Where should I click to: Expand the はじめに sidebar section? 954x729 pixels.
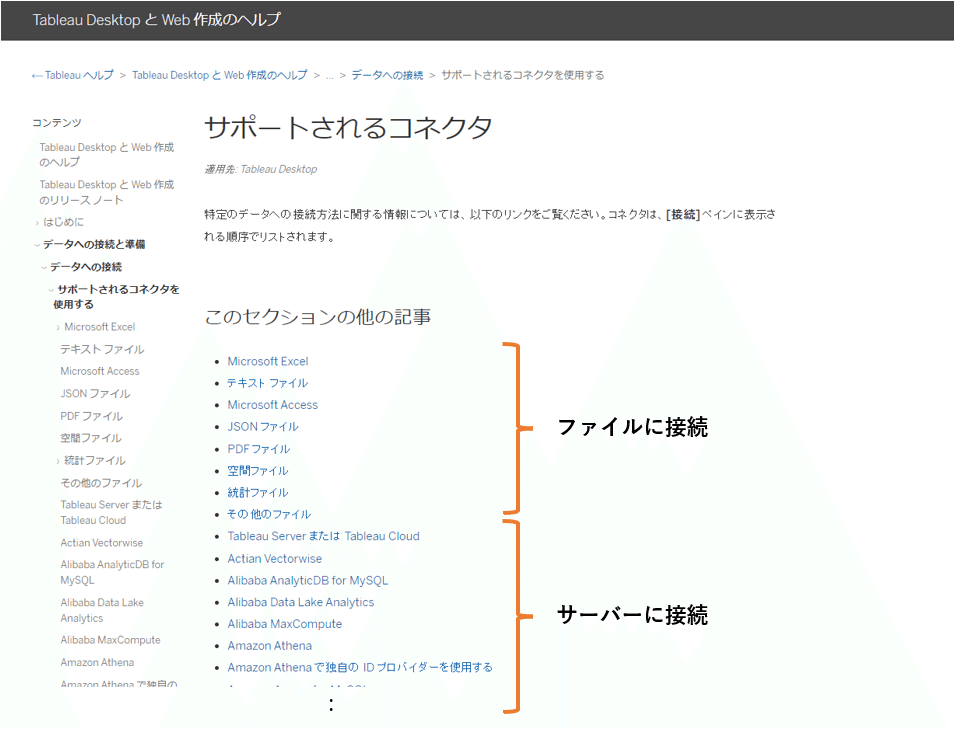click(37, 223)
